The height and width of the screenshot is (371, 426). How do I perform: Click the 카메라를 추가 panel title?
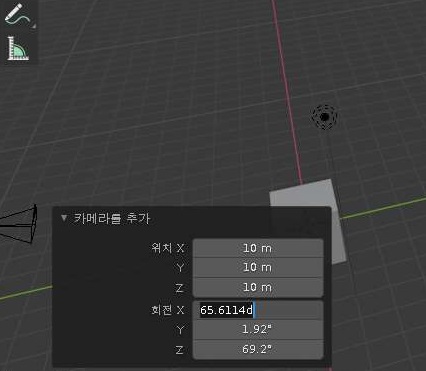coord(112,219)
